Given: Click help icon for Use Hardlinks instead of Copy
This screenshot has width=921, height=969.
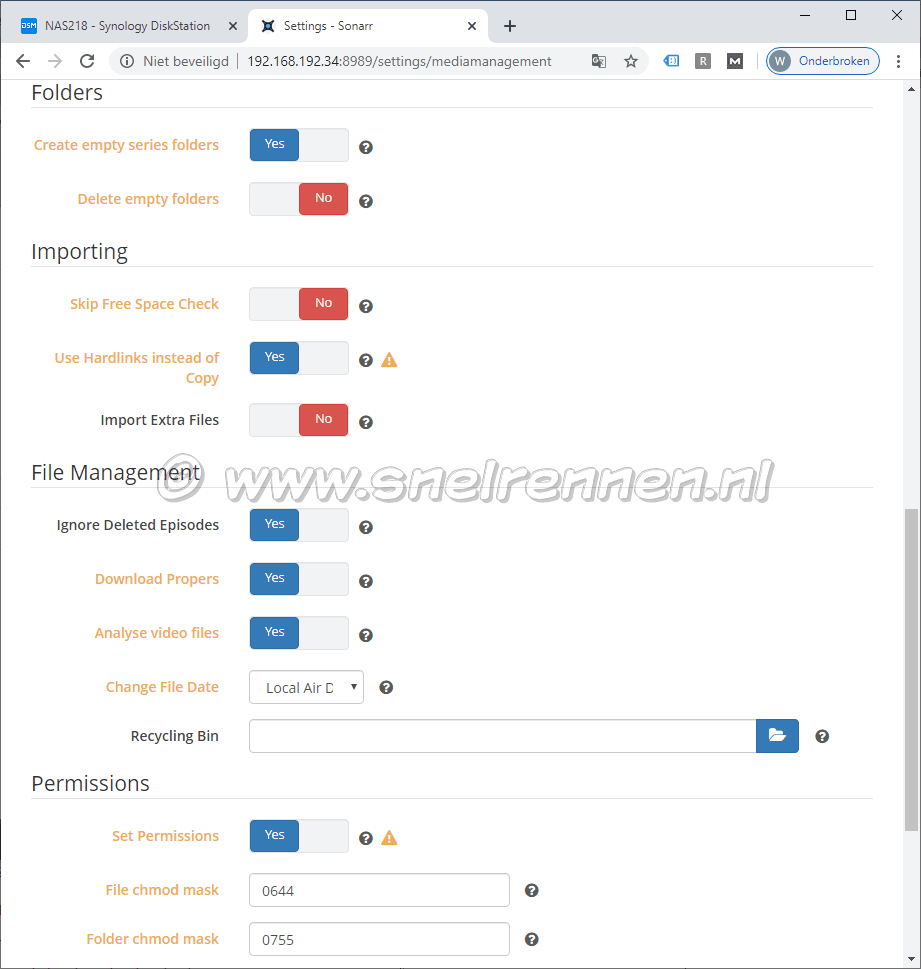Looking at the screenshot, I should (366, 360).
